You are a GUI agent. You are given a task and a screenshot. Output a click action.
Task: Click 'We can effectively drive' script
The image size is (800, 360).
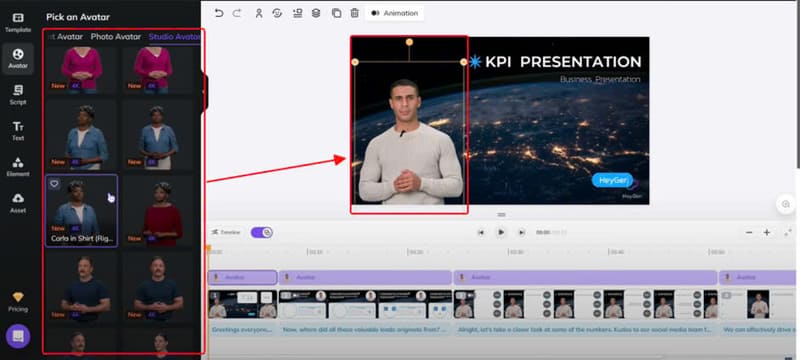(758, 330)
